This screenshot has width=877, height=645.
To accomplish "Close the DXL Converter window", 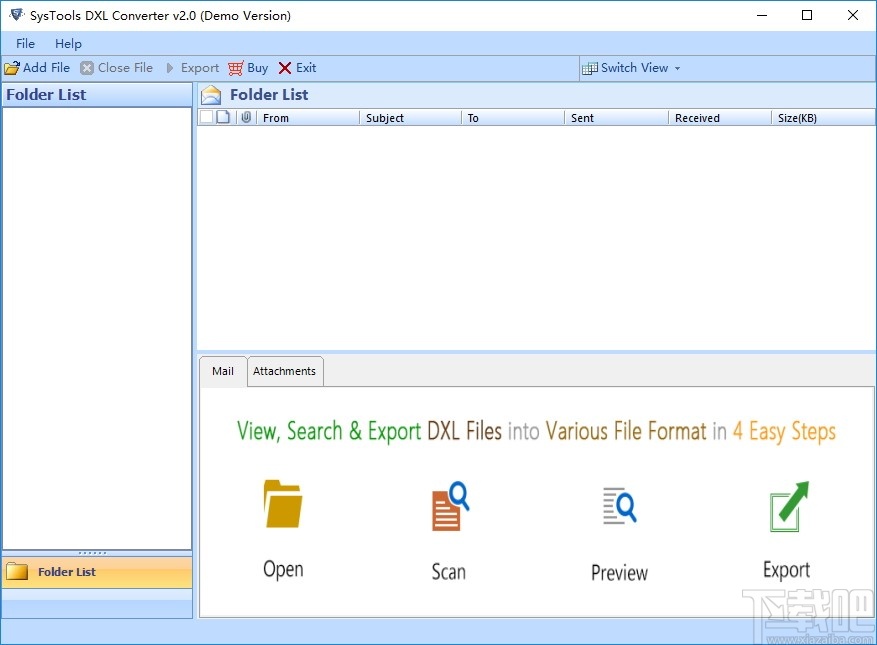I will [x=852, y=15].
